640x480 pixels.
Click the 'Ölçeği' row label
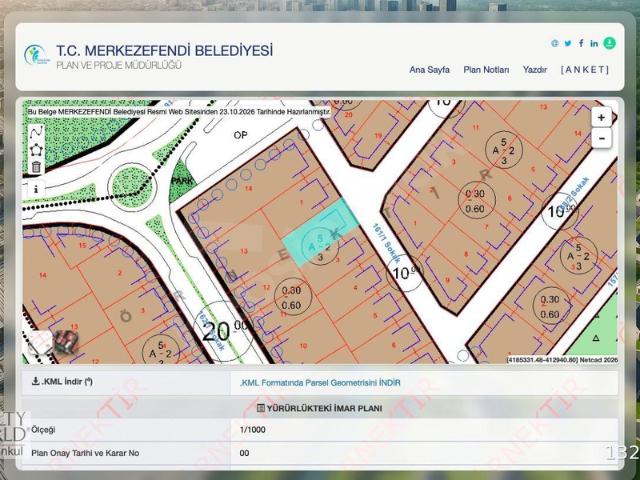pos(43,430)
